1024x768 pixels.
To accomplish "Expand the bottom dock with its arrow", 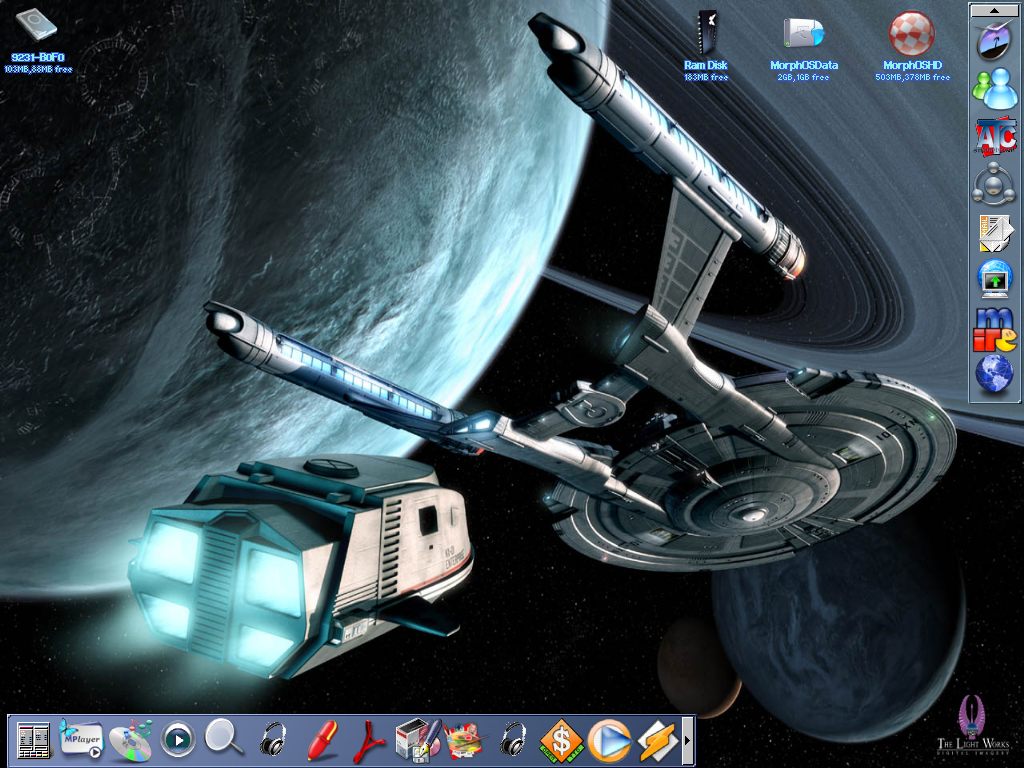I will coord(687,741).
